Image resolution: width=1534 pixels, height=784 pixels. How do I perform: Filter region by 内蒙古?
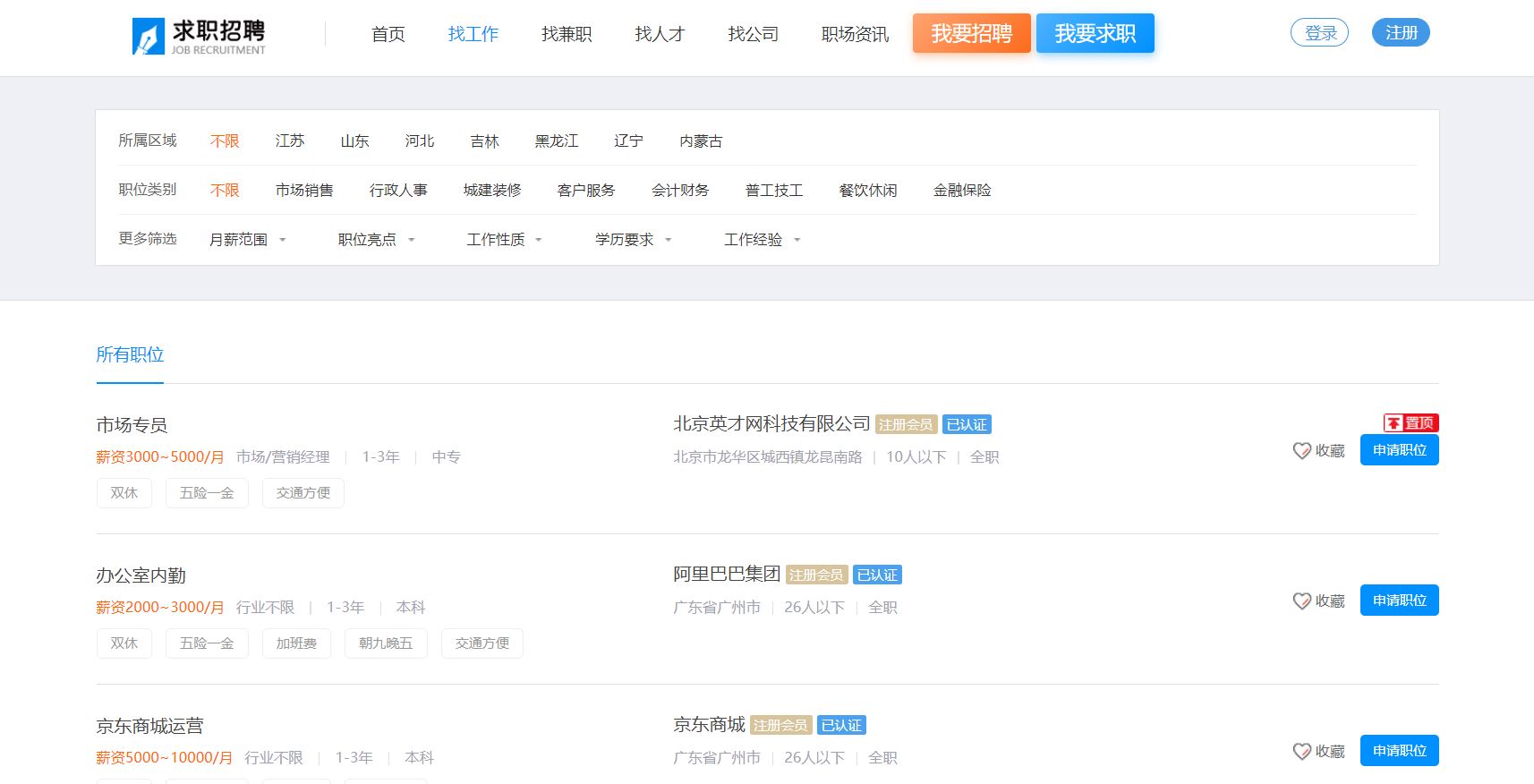coord(701,141)
